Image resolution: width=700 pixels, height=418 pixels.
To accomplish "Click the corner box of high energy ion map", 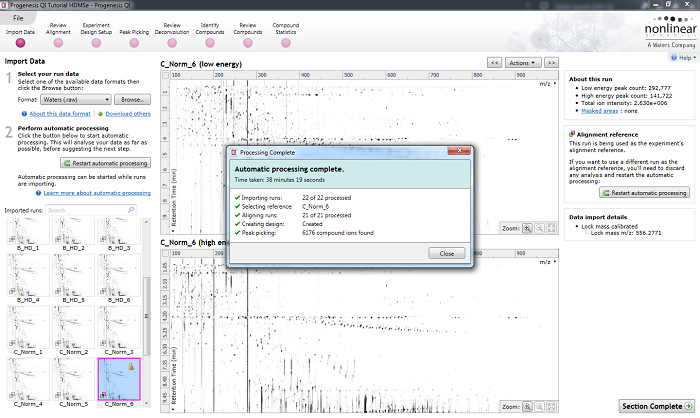I will click(165, 253).
